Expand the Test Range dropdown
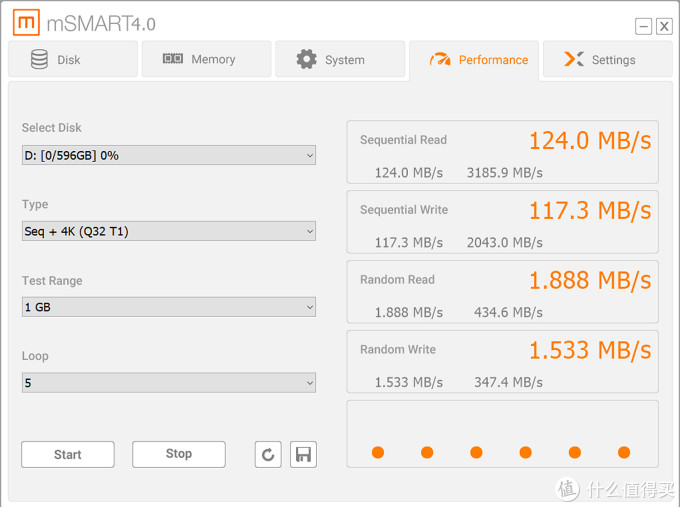The height and width of the screenshot is (507, 680). click(x=168, y=307)
